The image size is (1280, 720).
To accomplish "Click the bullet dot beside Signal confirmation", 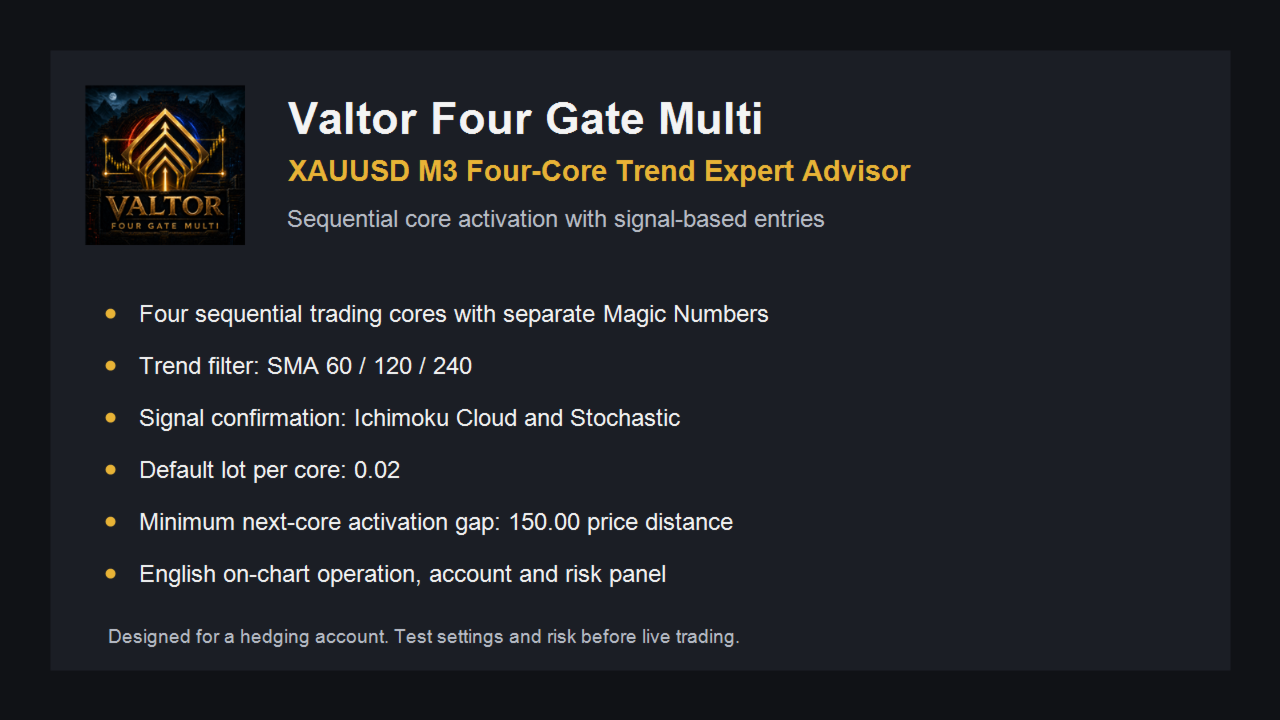I will tap(111, 418).
